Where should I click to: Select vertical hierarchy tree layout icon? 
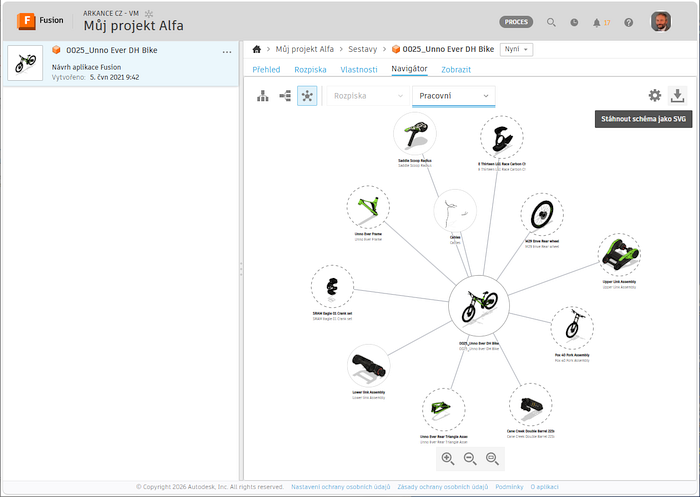pyautogui.click(x=263, y=96)
